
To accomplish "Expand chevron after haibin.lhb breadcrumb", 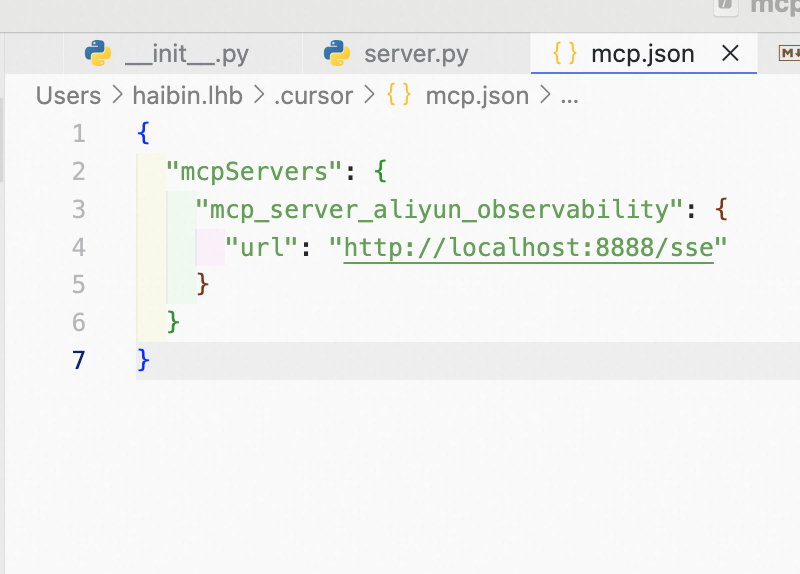I will (259, 95).
